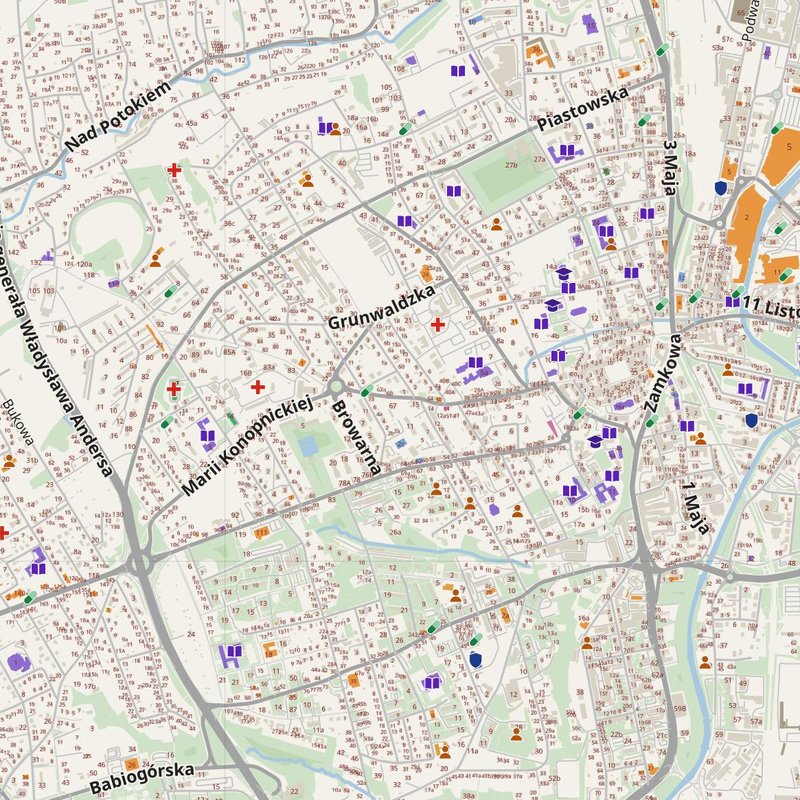Select the orange building labeled 111

pyautogui.click(x=261, y=533)
